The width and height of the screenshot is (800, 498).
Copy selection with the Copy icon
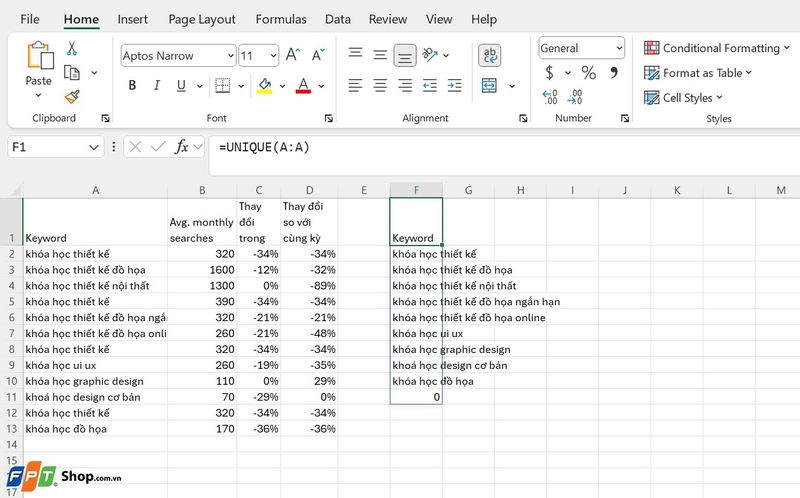(72, 73)
